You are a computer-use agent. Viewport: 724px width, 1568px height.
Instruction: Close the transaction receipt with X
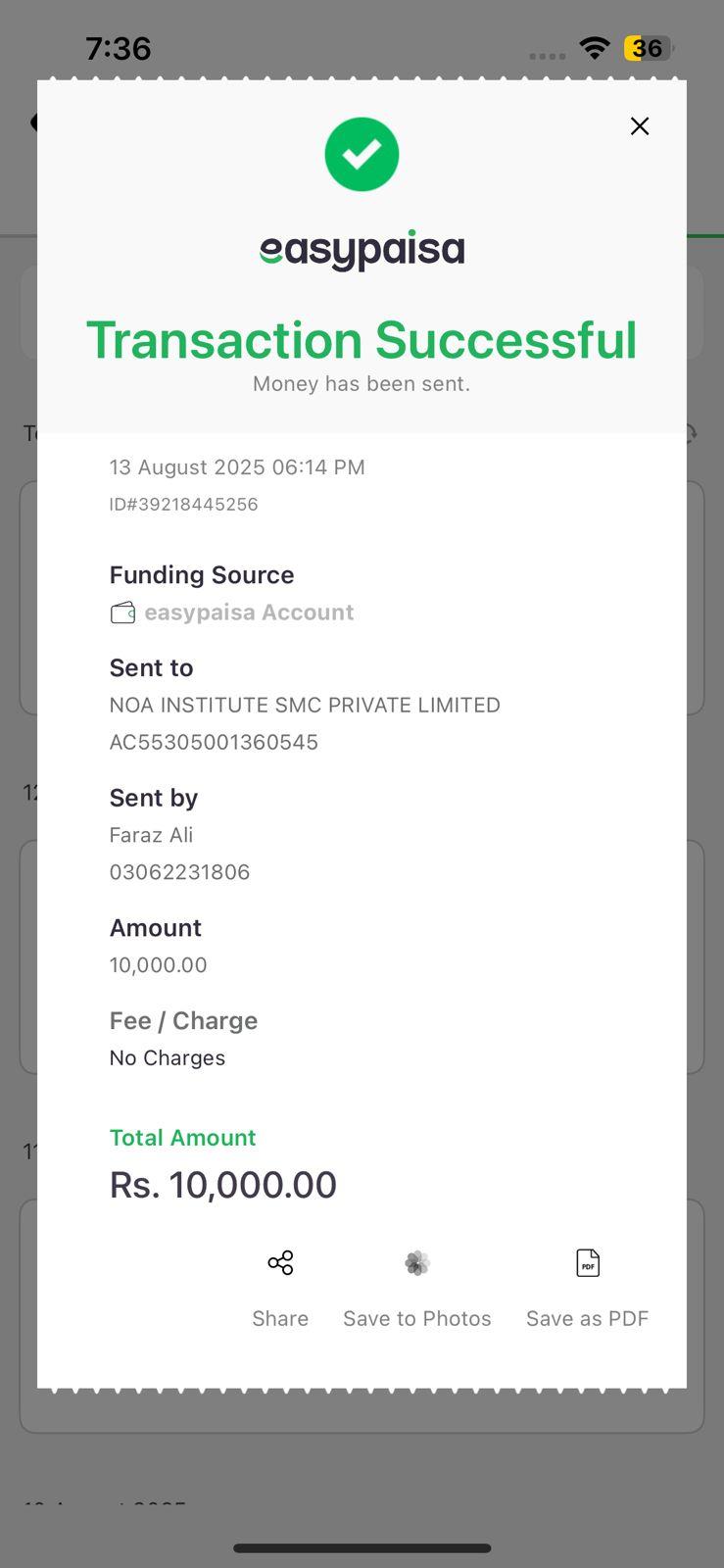point(640,126)
